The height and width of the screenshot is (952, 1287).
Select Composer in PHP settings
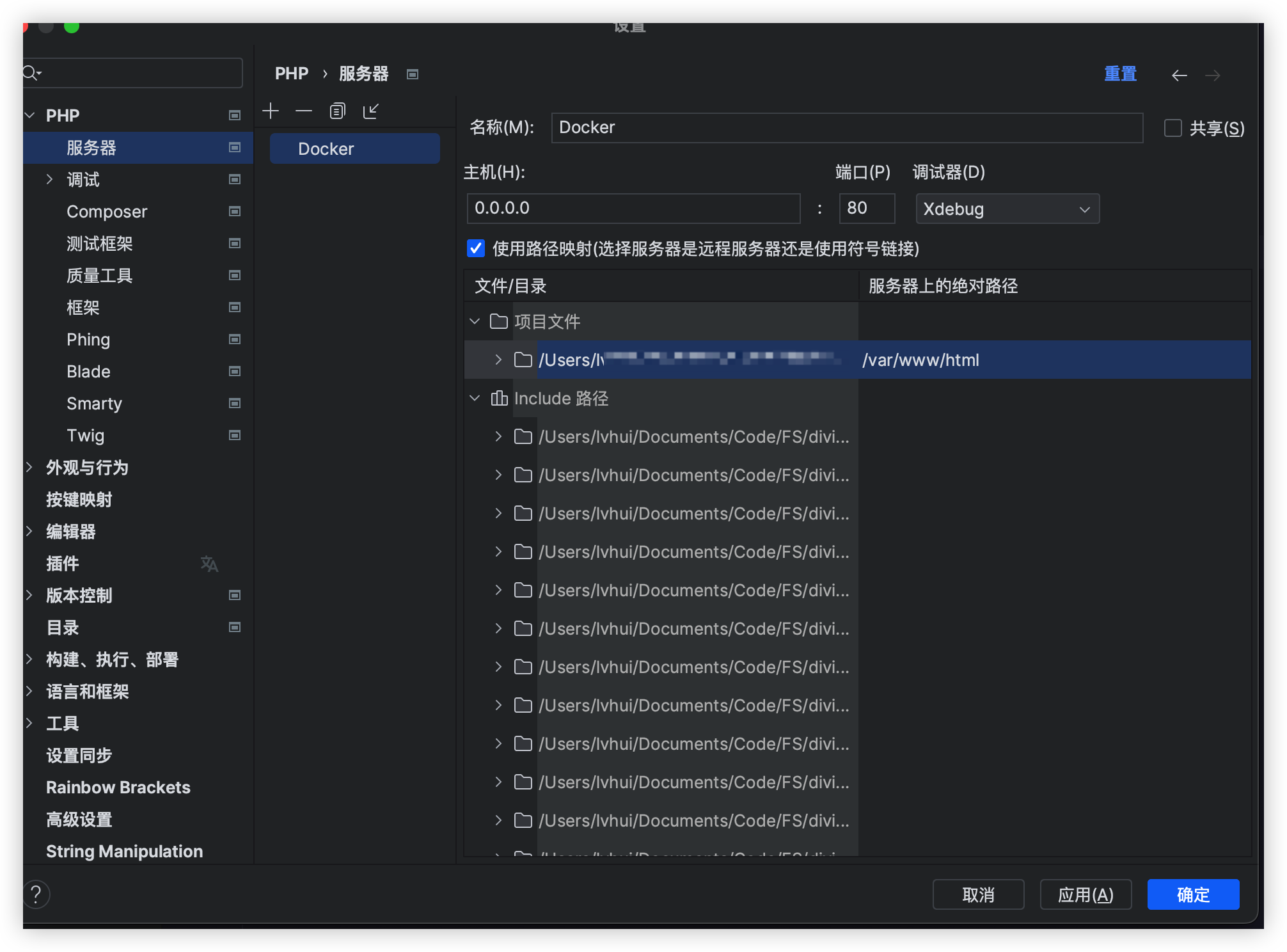[107, 211]
